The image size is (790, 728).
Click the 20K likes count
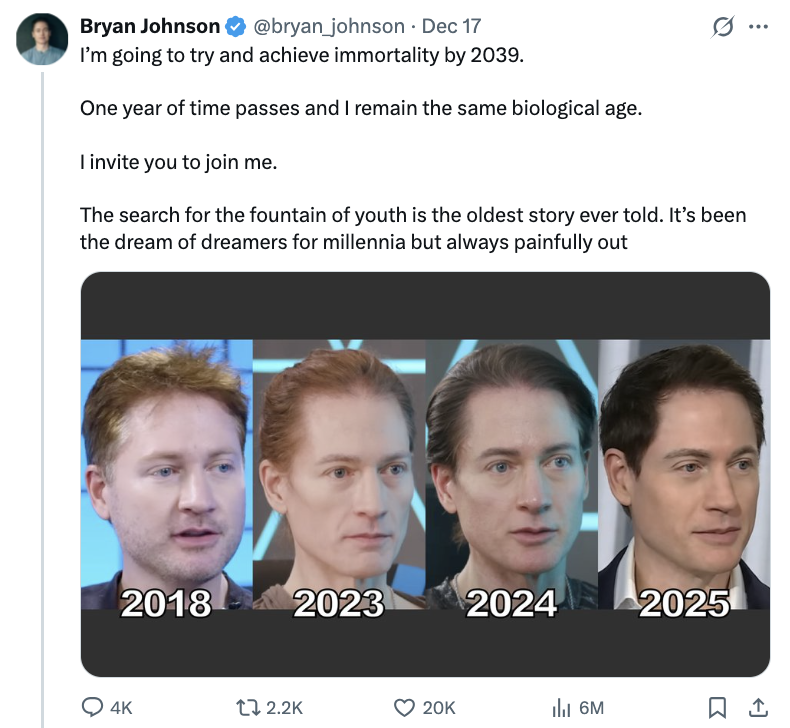(439, 708)
